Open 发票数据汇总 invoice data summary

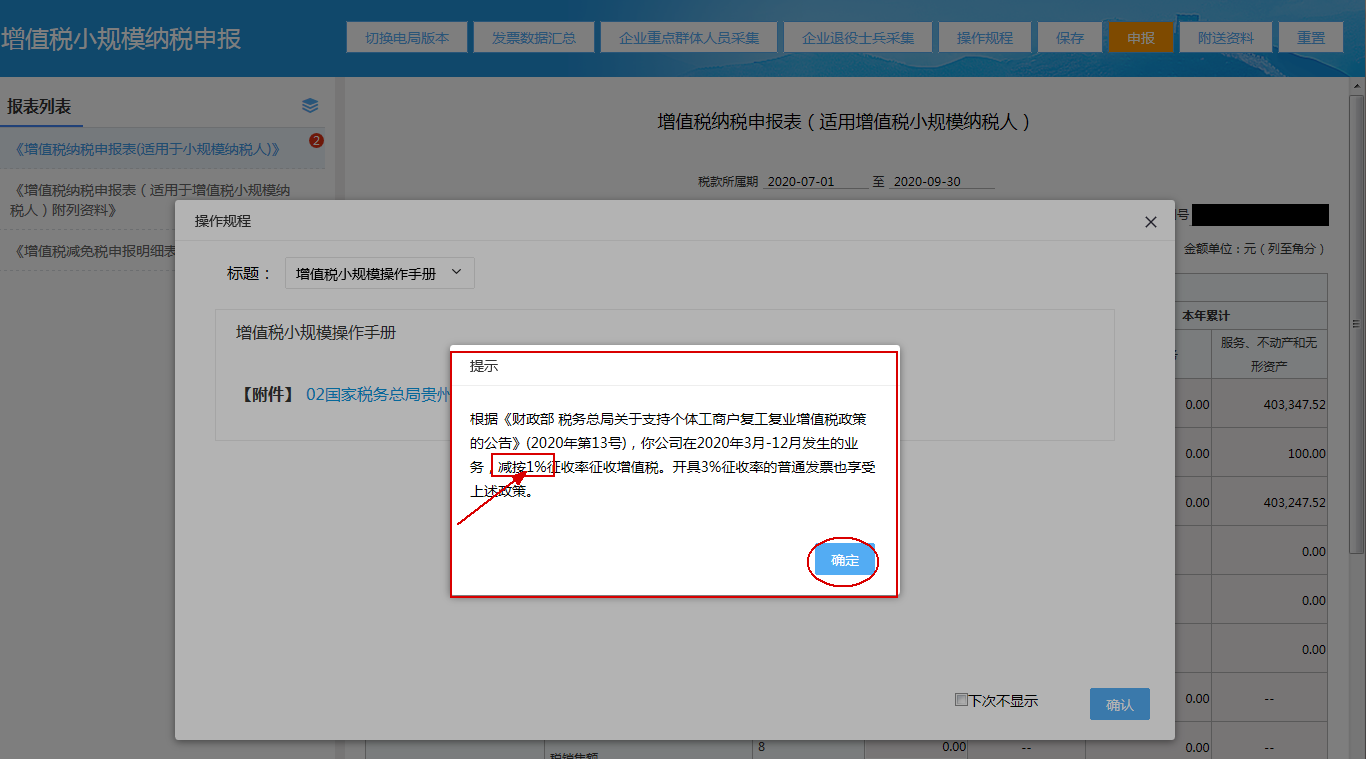[533, 37]
